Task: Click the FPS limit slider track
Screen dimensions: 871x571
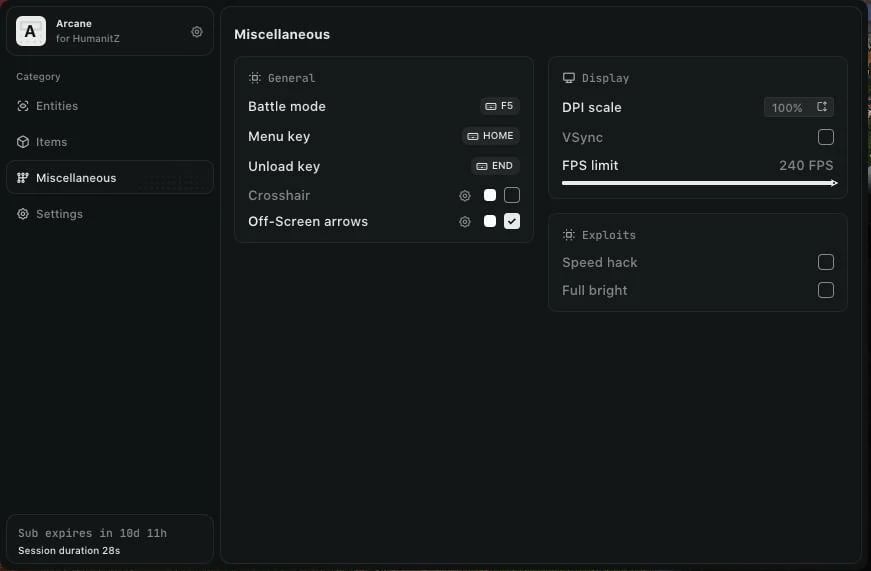Action: 698,183
